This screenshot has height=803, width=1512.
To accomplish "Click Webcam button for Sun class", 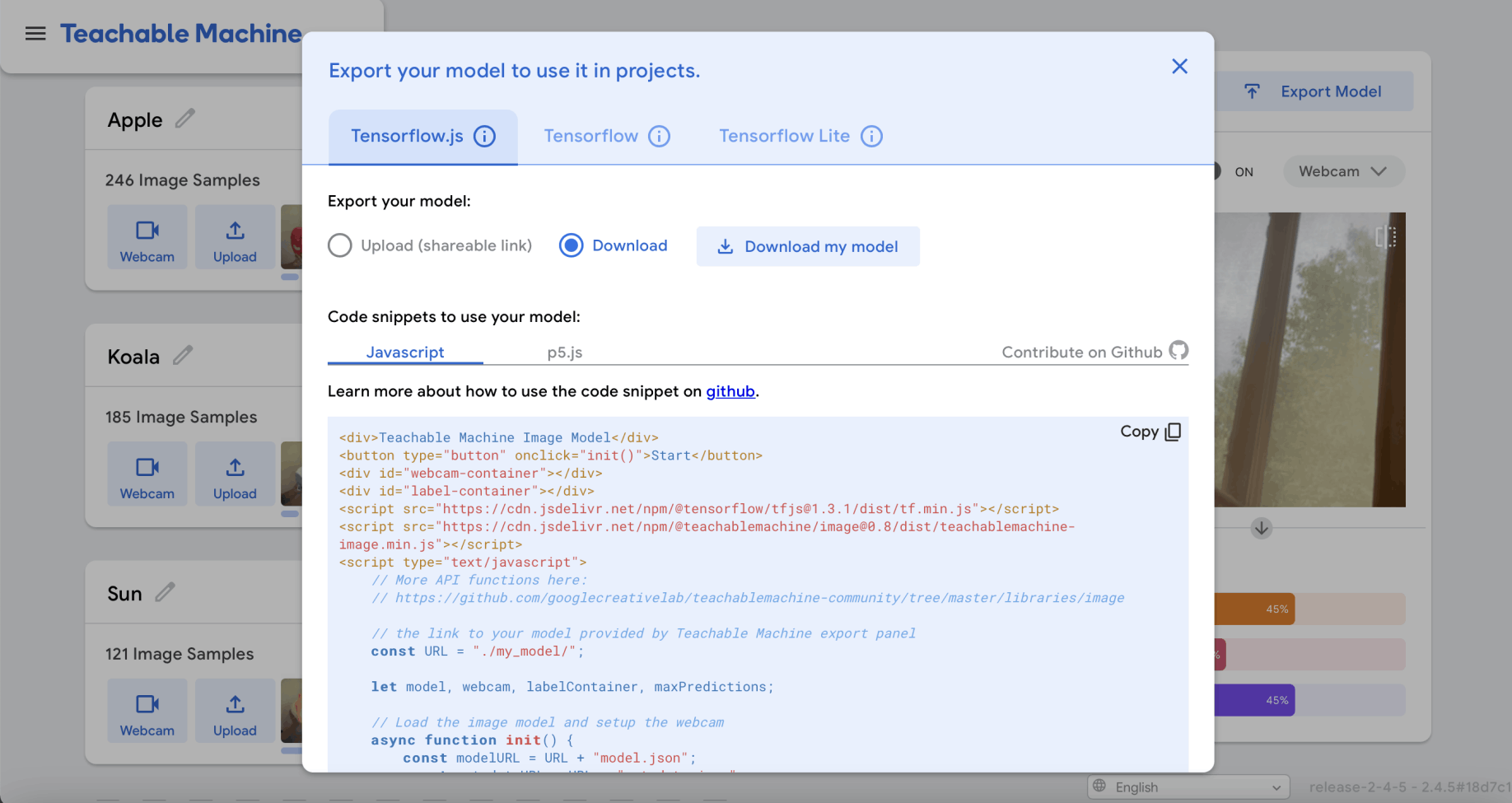I will tap(147, 711).
